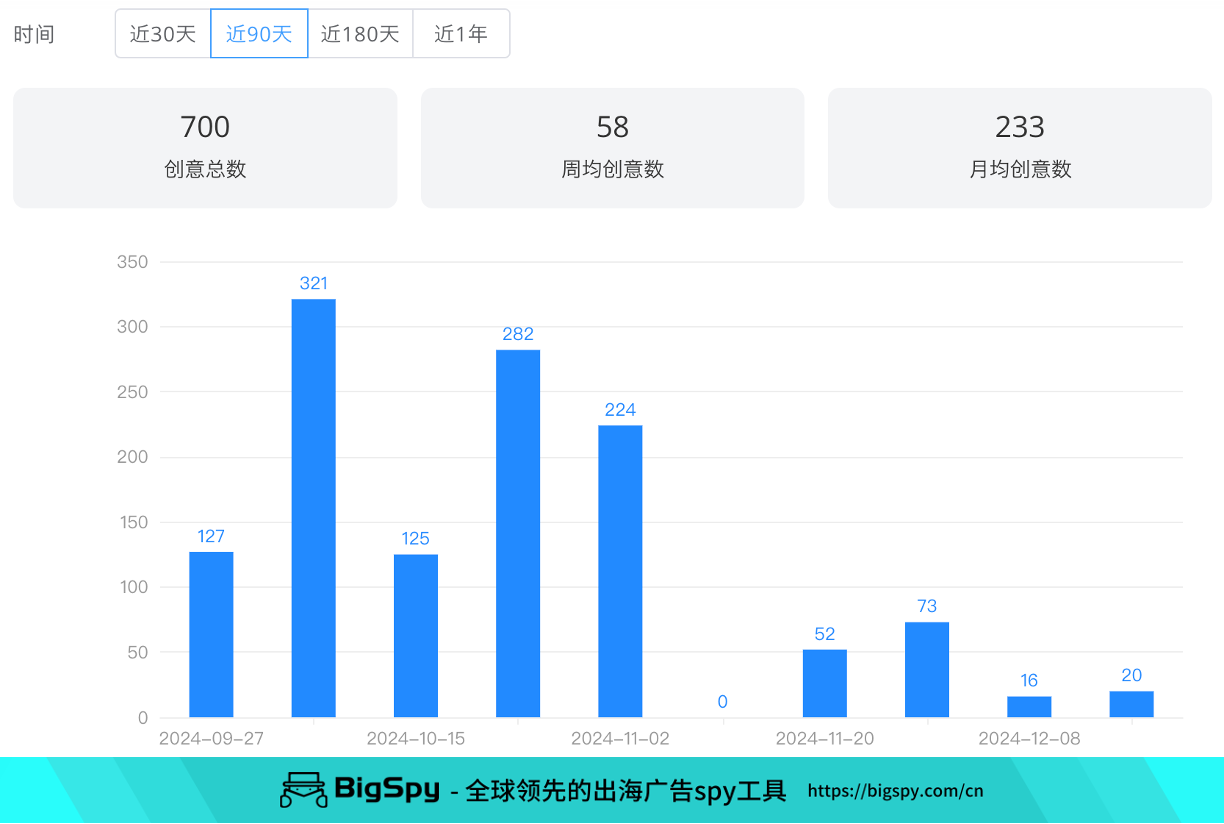This screenshot has width=1224, height=824.
Task: Switch to the 近1年 view
Action: click(x=461, y=33)
